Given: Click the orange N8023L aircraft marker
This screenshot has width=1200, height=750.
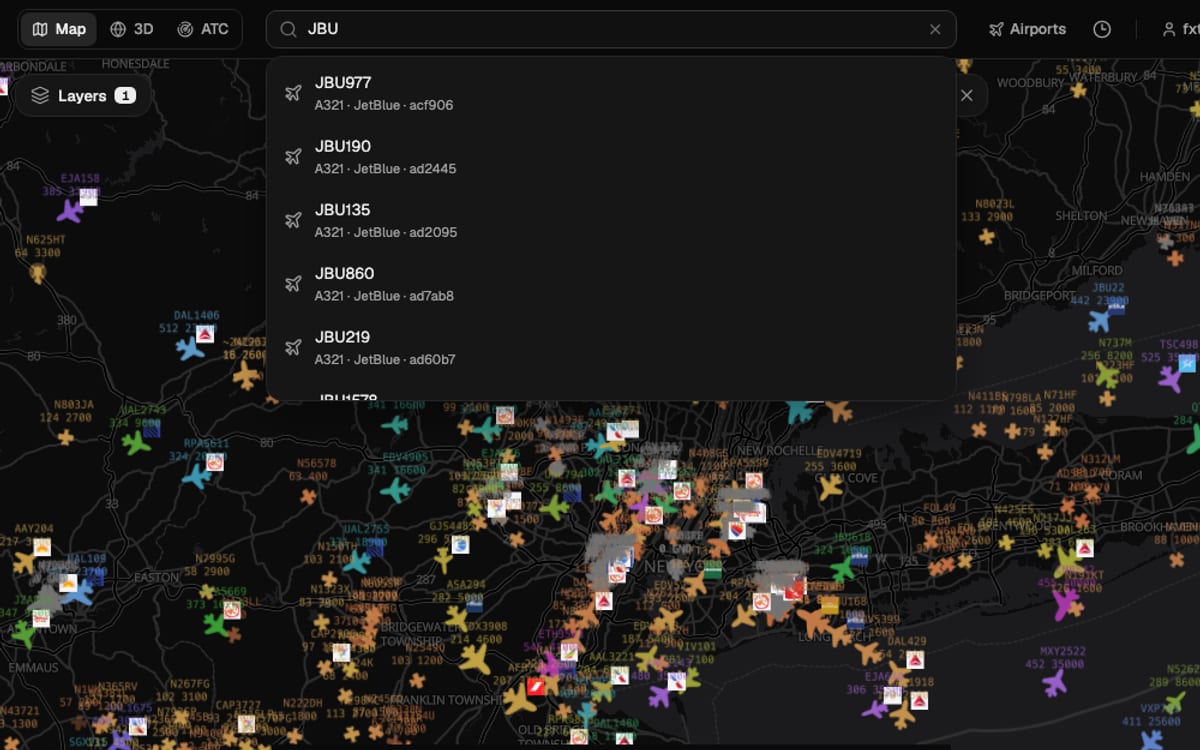Looking at the screenshot, I should (987, 236).
